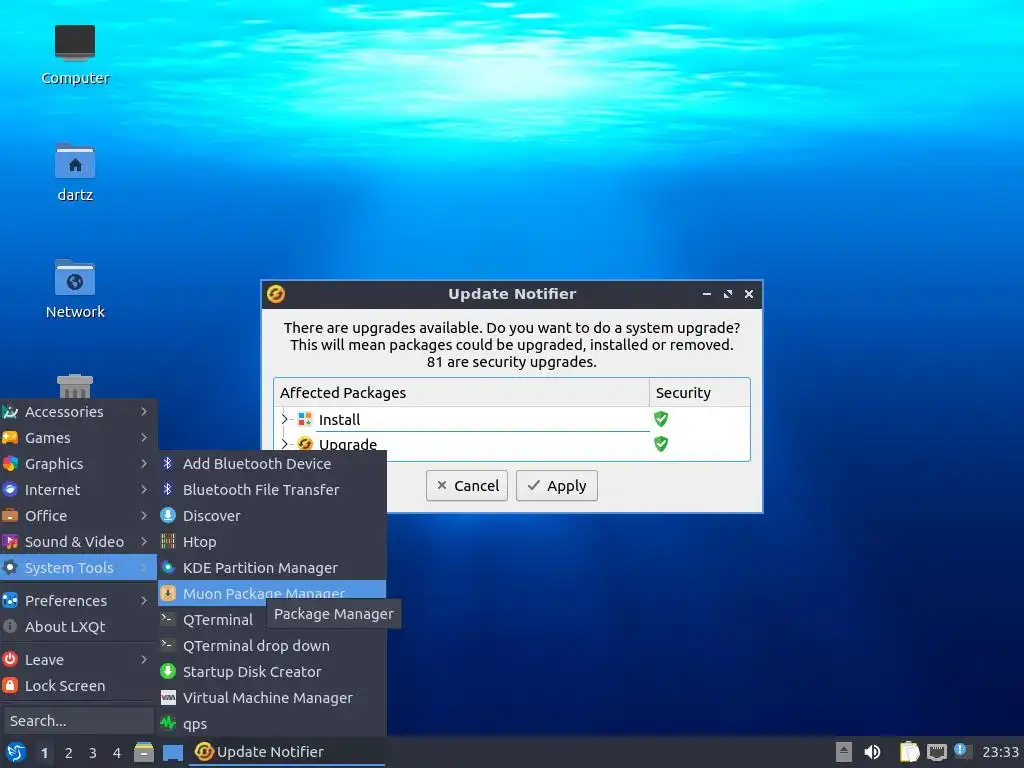Maximize the Update Notifier window
This screenshot has height=768, width=1024.
tap(728, 295)
